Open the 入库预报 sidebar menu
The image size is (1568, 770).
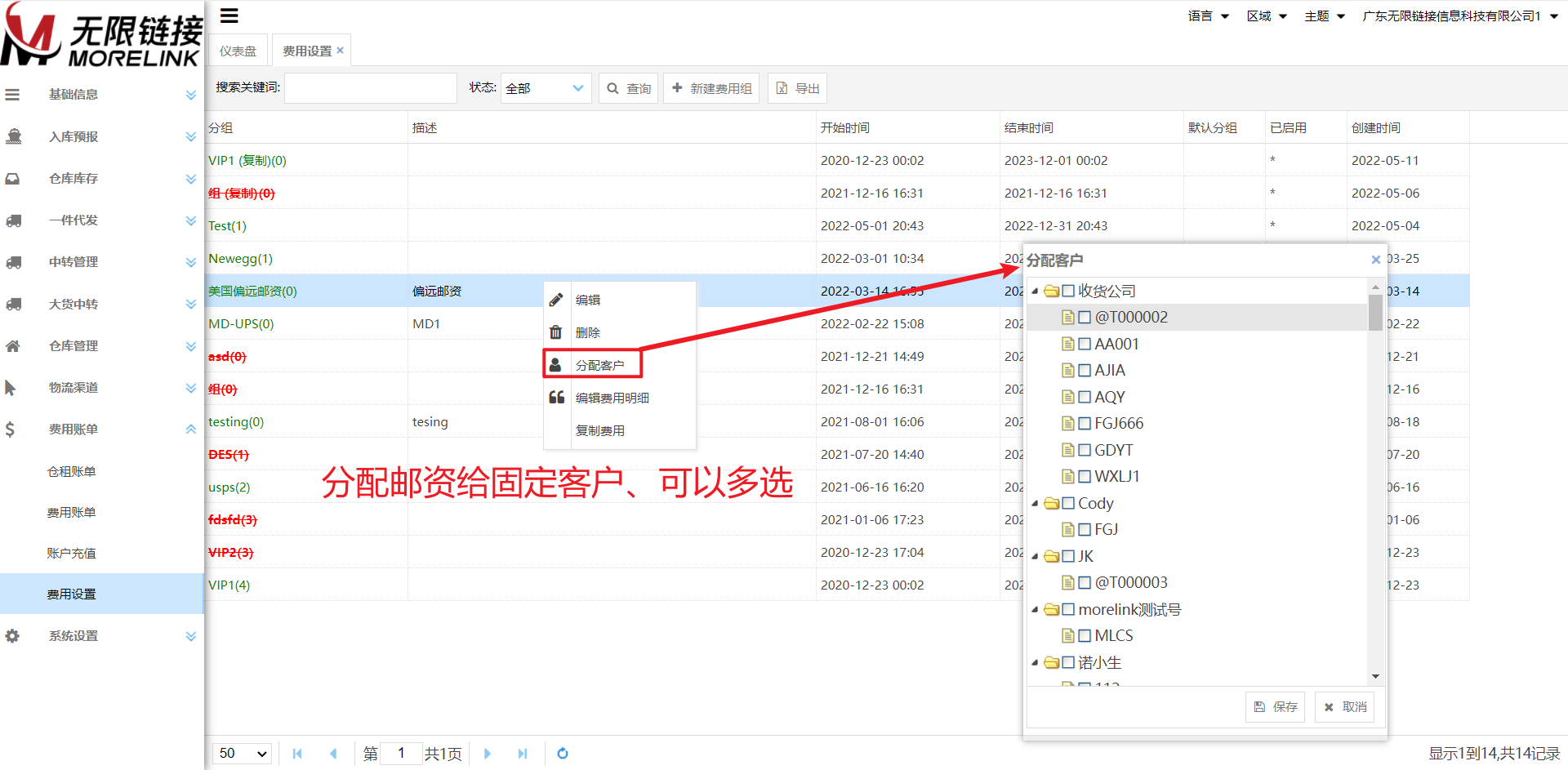tap(101, 136)
